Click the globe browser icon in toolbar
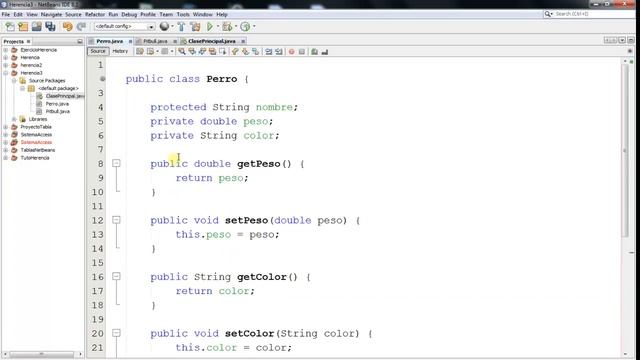 pyautogui.click(x=164, y=27)
